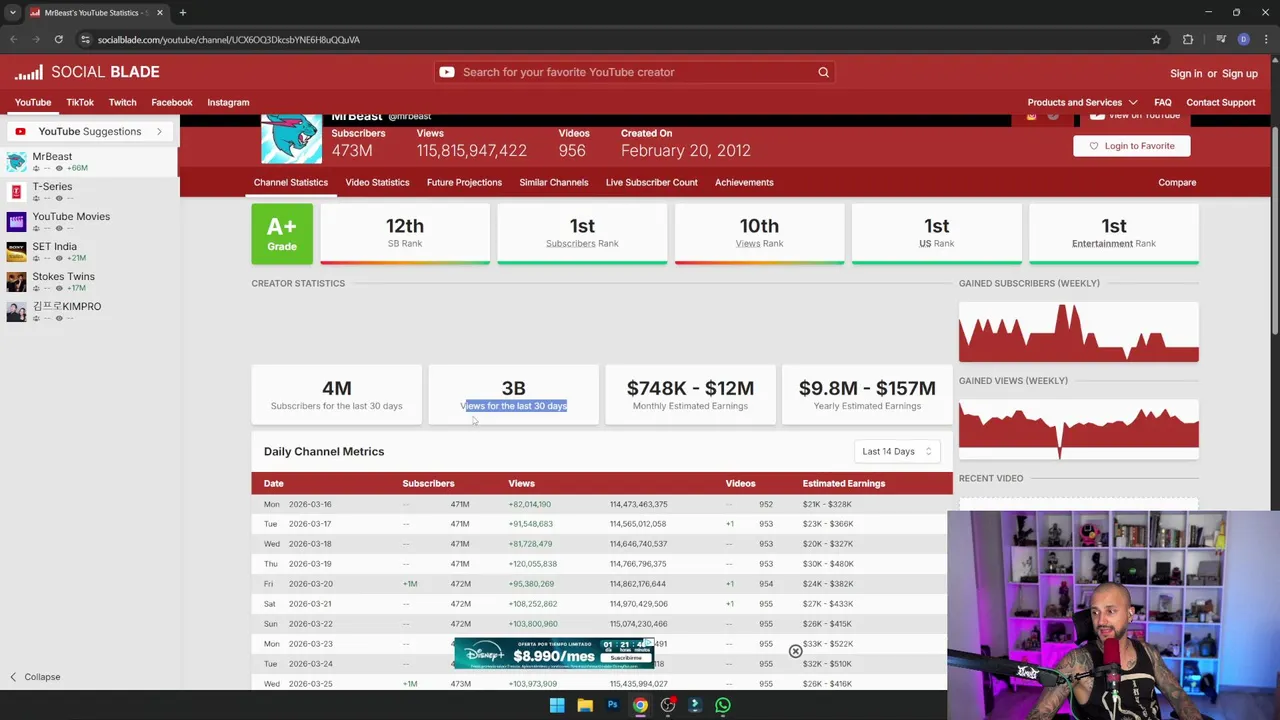Image resolution: width=1280 pixels, height=720 pixels.
Task: Open Contact Support link
Action: tap(1220, 102)
